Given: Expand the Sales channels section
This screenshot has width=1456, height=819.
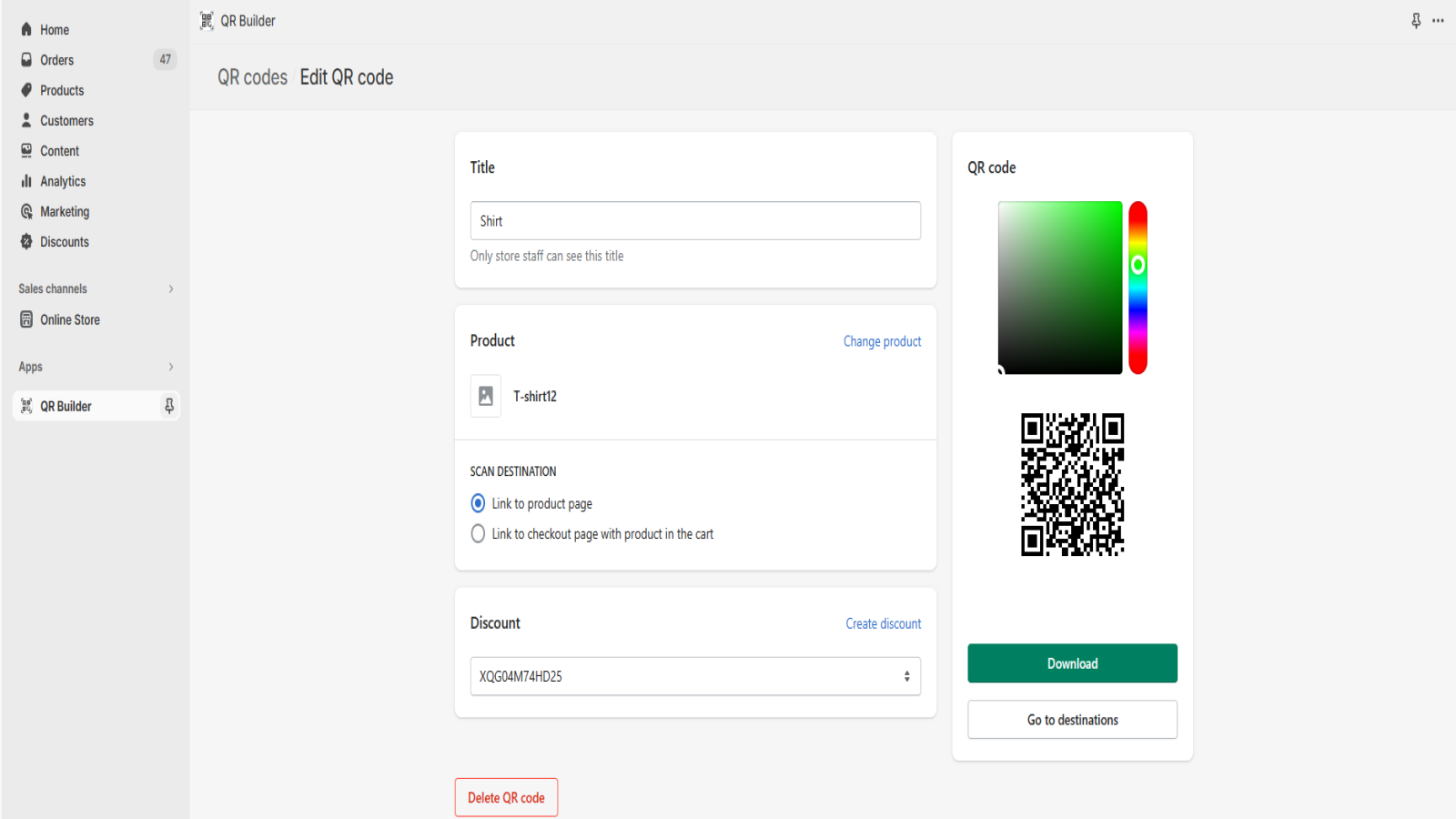Looking at the screenshot, I should point(170,288).
